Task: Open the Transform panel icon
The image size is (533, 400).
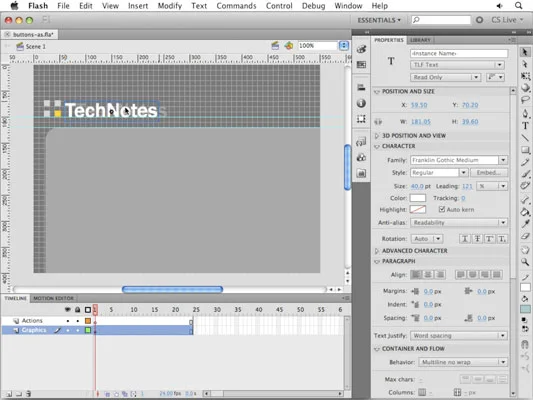Action: point(361,119)
